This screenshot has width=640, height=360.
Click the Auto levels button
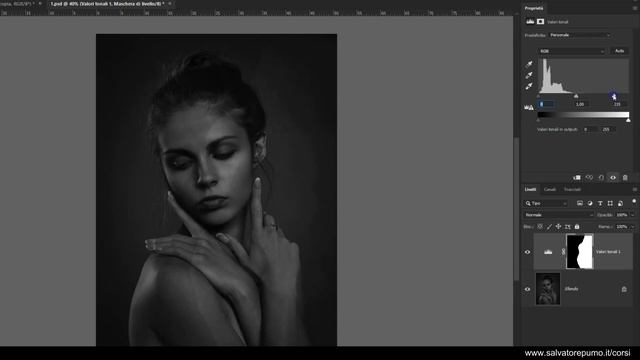pyautogui.click(x=620, y=51)
